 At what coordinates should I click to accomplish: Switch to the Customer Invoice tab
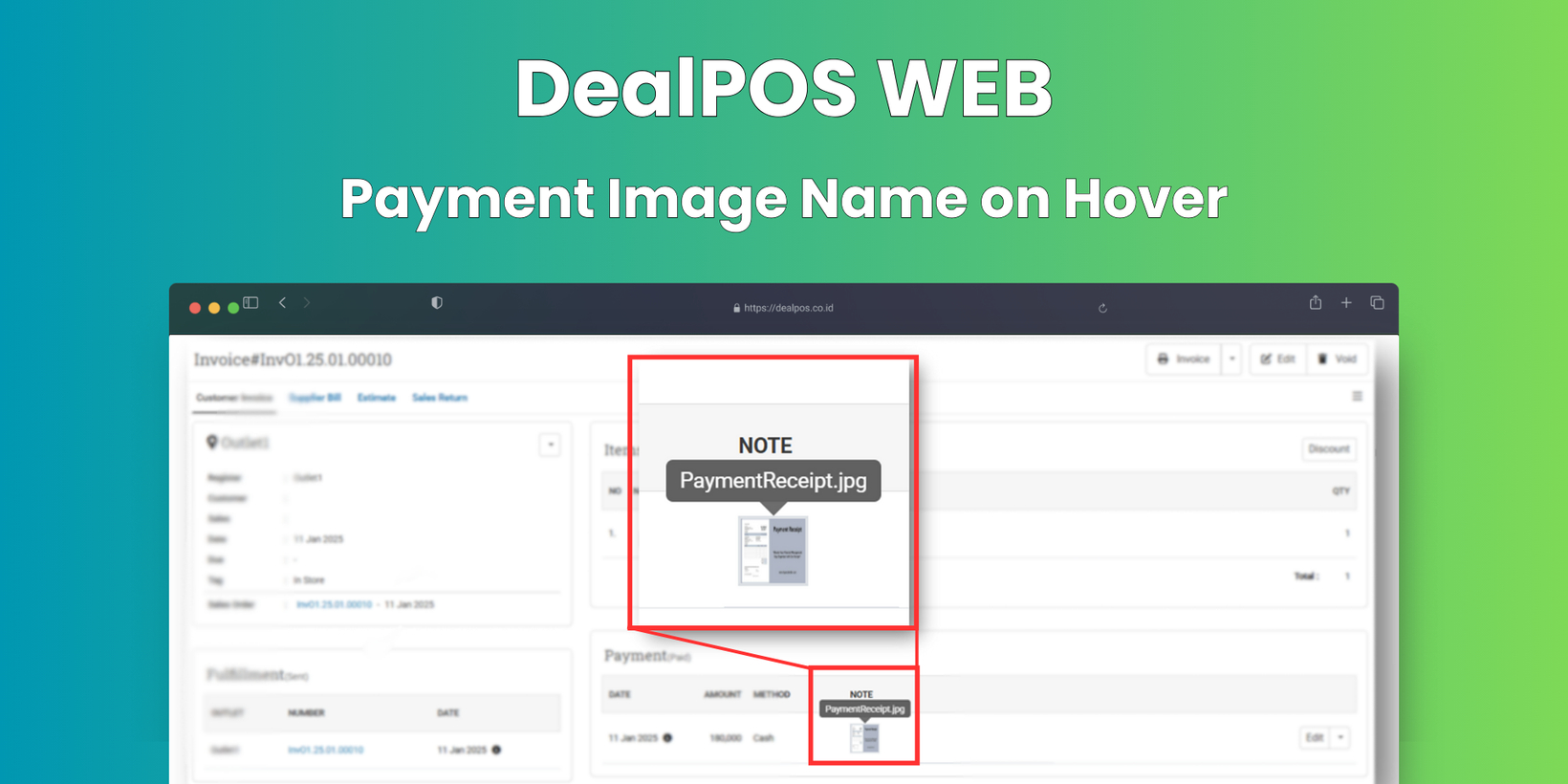pos(234,398)
